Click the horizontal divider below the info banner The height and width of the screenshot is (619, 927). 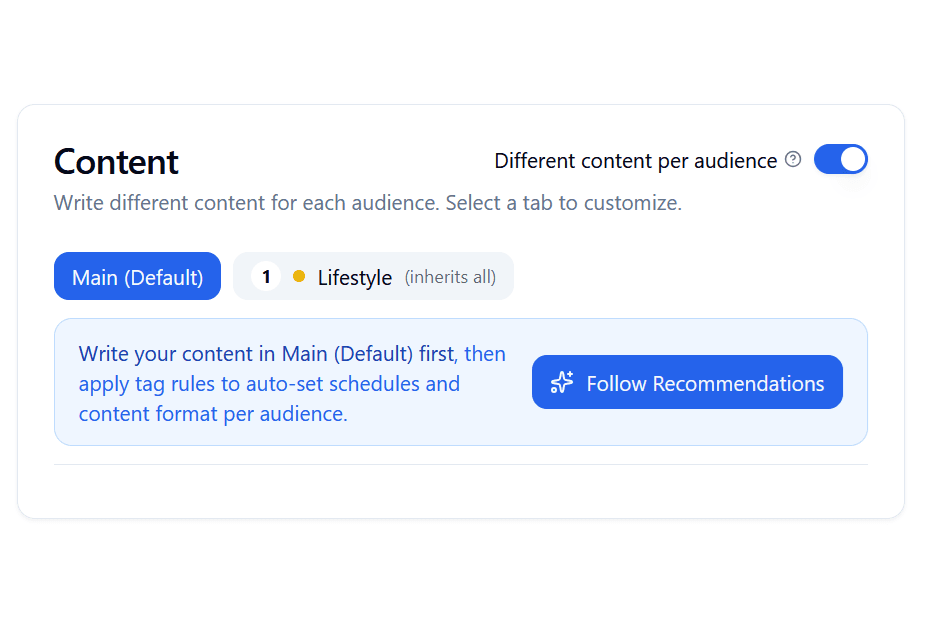460,465
